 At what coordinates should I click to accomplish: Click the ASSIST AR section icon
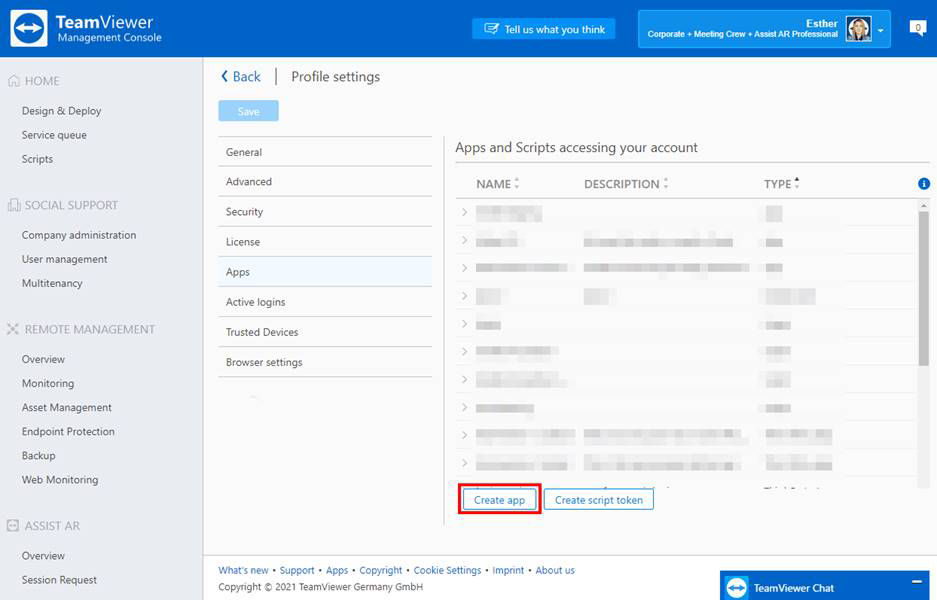pos(13,526)
